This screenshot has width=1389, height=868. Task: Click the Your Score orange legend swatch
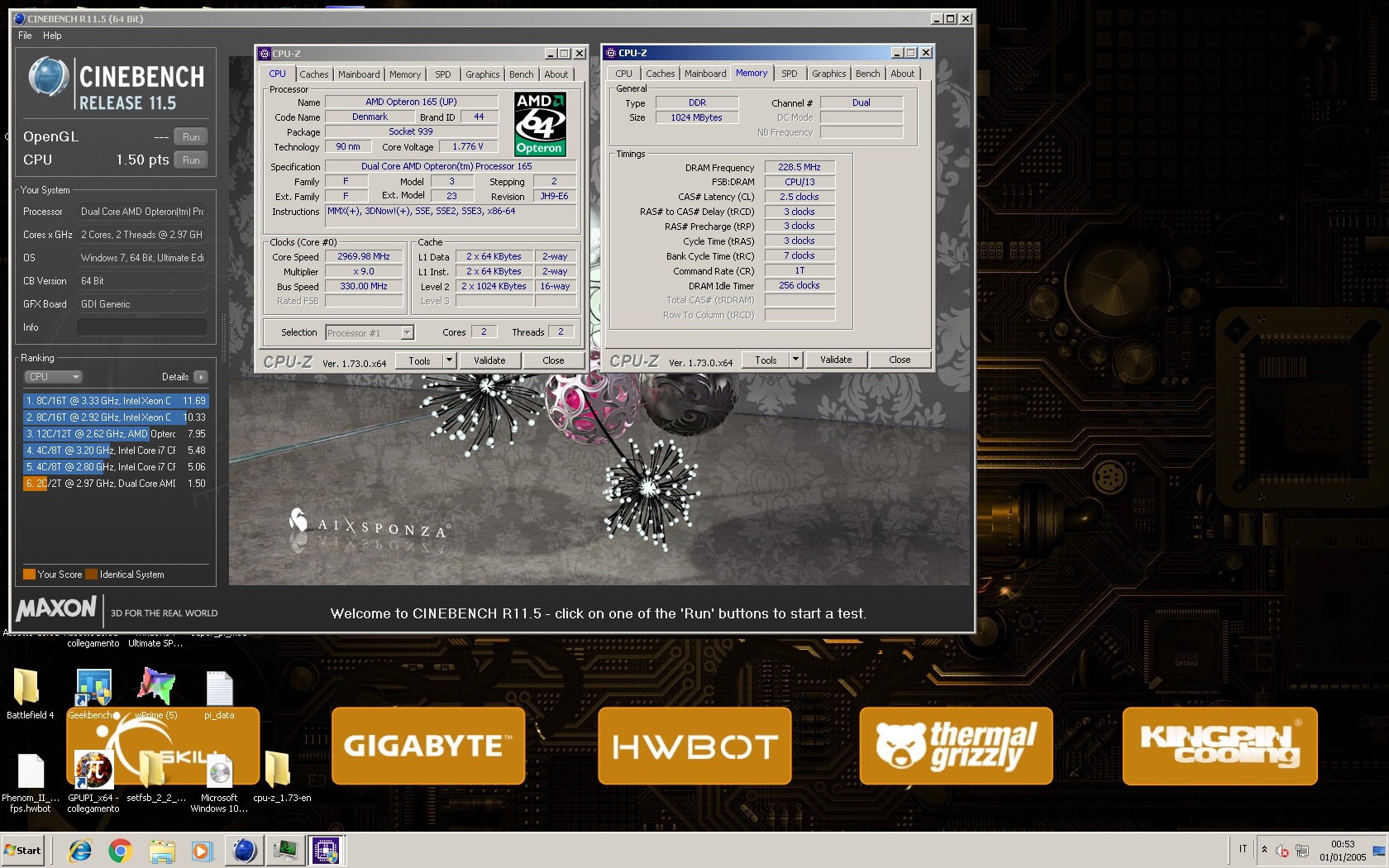[x=29, y=575]
